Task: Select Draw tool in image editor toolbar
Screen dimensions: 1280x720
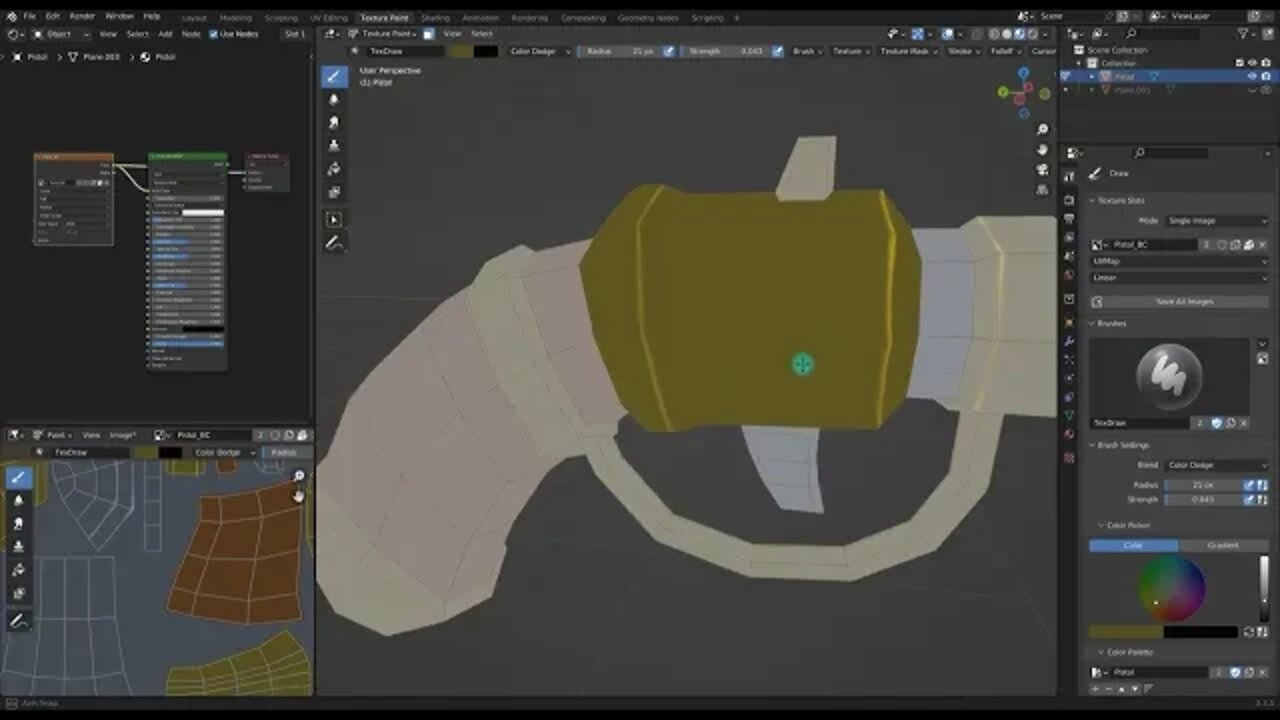Action: click(18, 477)
